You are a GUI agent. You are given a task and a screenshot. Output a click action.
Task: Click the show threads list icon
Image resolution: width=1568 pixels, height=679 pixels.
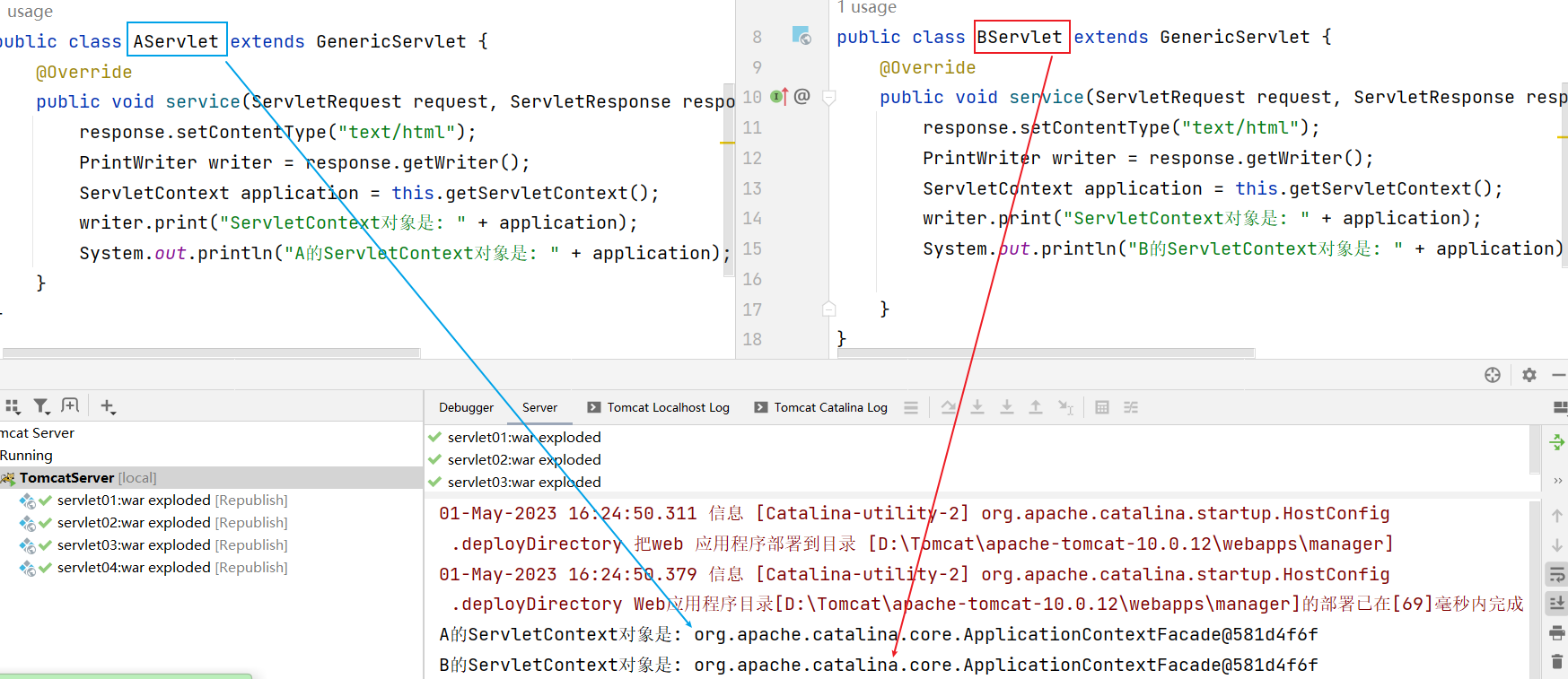(x=911, y=407)
